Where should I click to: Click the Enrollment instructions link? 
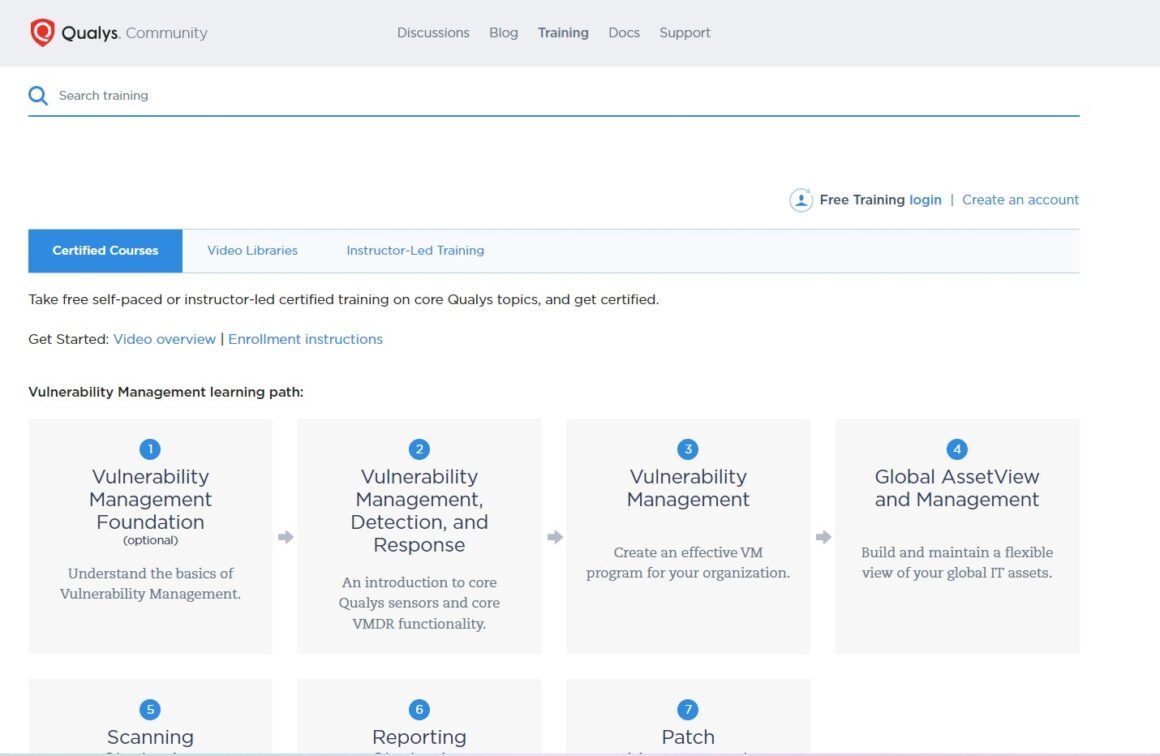click(x=305, y=339)
